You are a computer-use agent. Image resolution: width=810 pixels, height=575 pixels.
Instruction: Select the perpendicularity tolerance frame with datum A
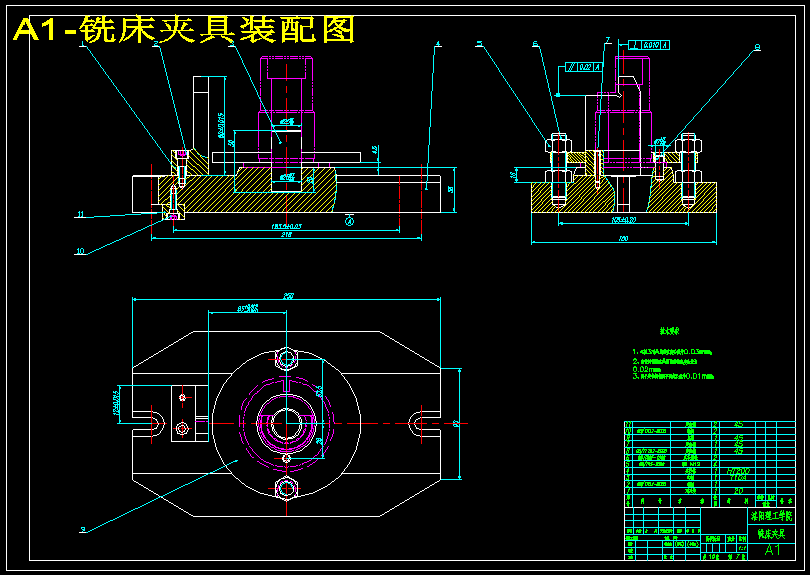tap(649, 45)
